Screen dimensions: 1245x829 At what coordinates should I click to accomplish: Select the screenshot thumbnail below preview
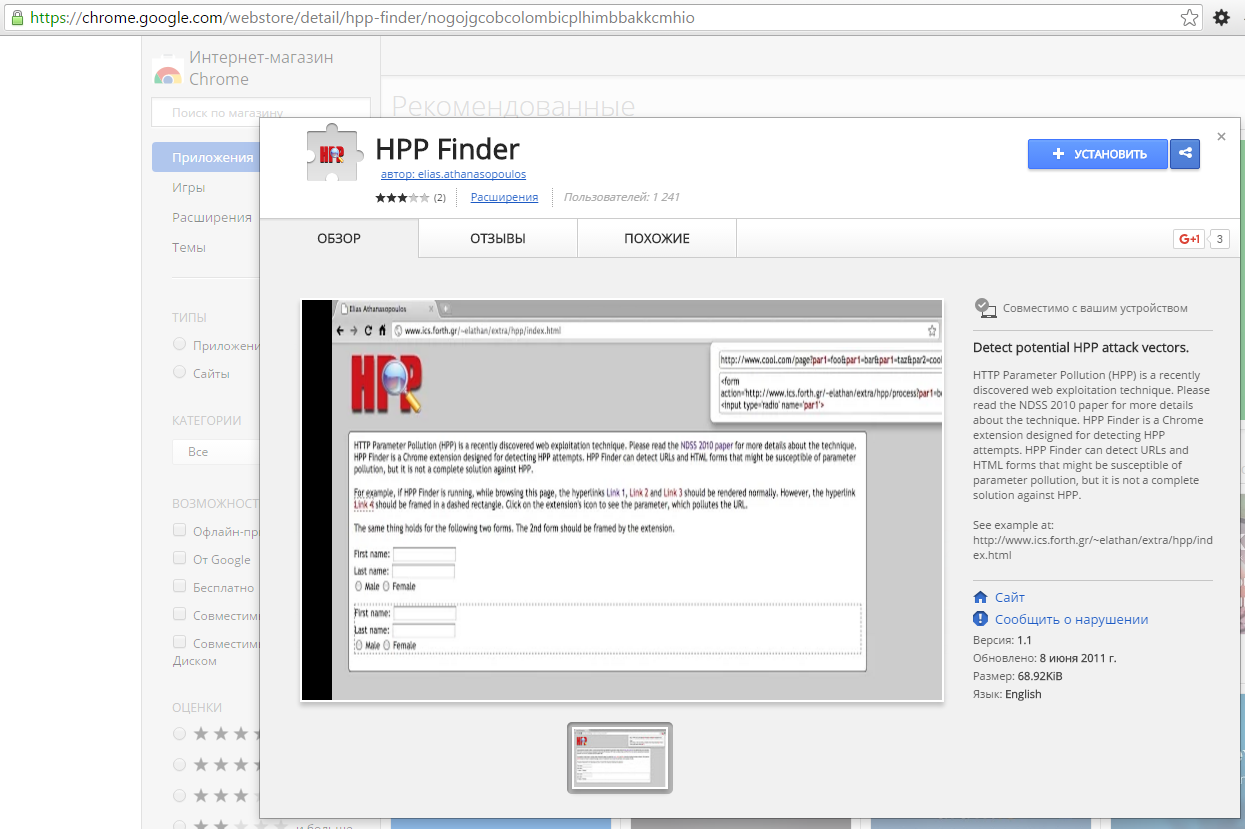point(620,757)
